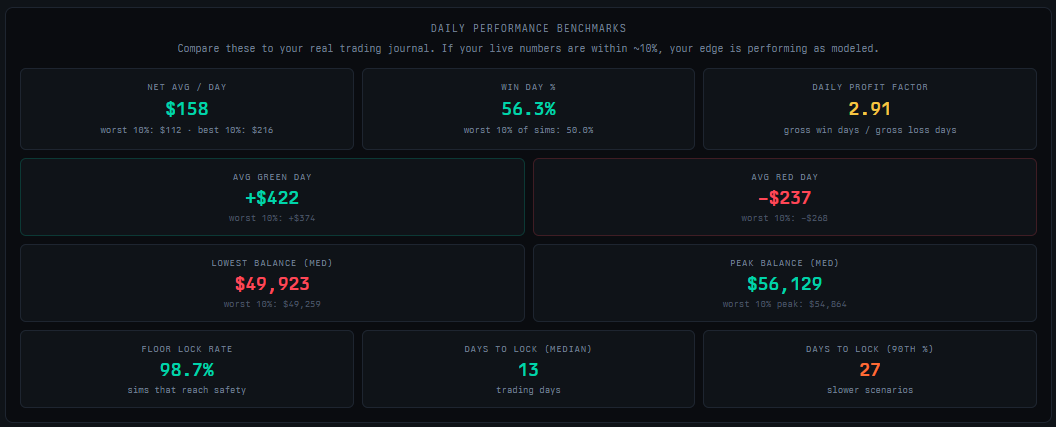The width and height of the screenshot is (1056, 427).
Task: Click 'worst 10%: $49,259' text
Action: (x=272, y=304)
